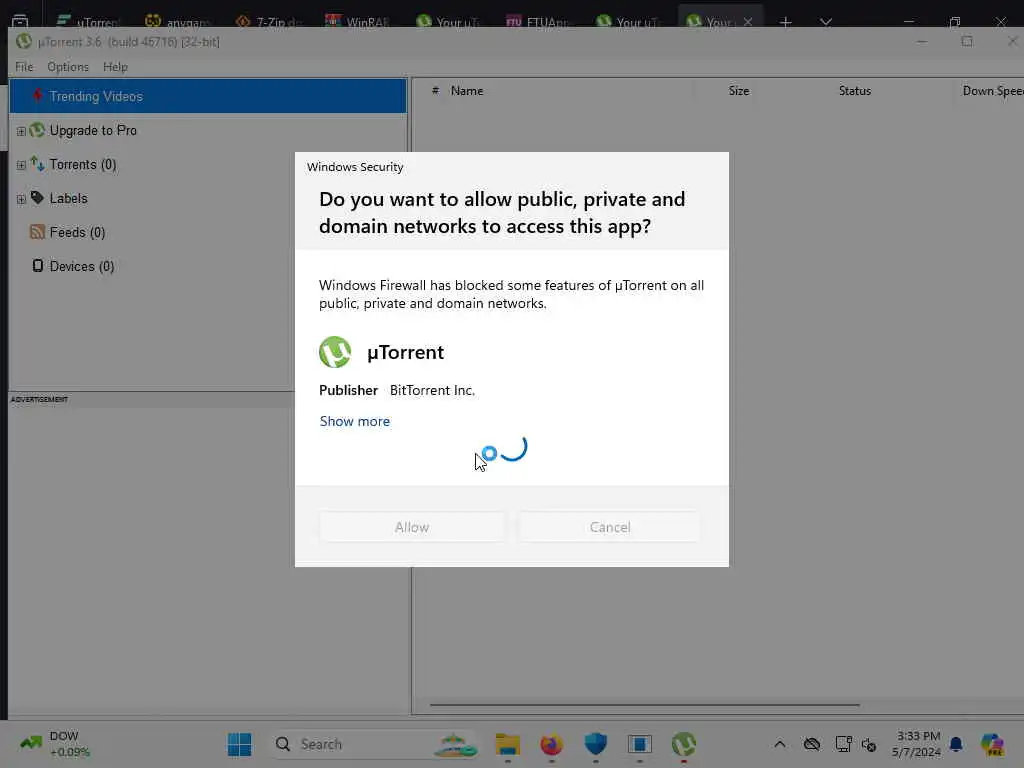
Task: Open notifications bell icon
Action: pos(956,744)
